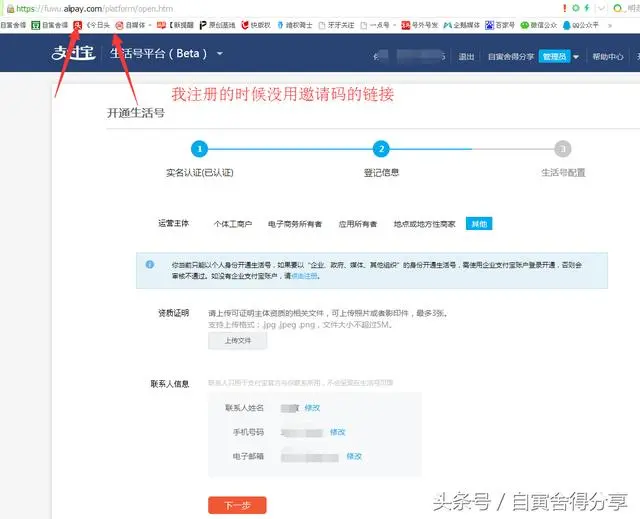Viewport: 640px width, 519px height.
Task: Click the green lock icon in address bar
Action: tap(11, 9)
